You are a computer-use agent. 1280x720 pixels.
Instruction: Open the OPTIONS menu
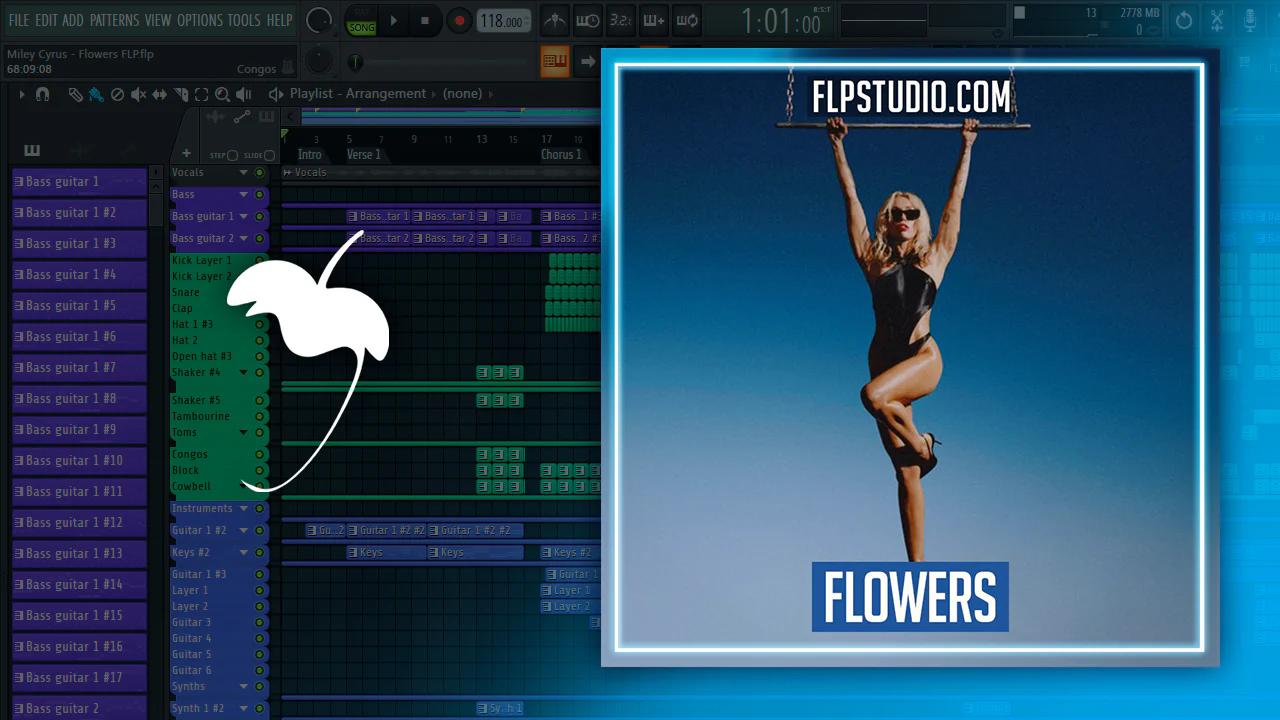[200, 20]
